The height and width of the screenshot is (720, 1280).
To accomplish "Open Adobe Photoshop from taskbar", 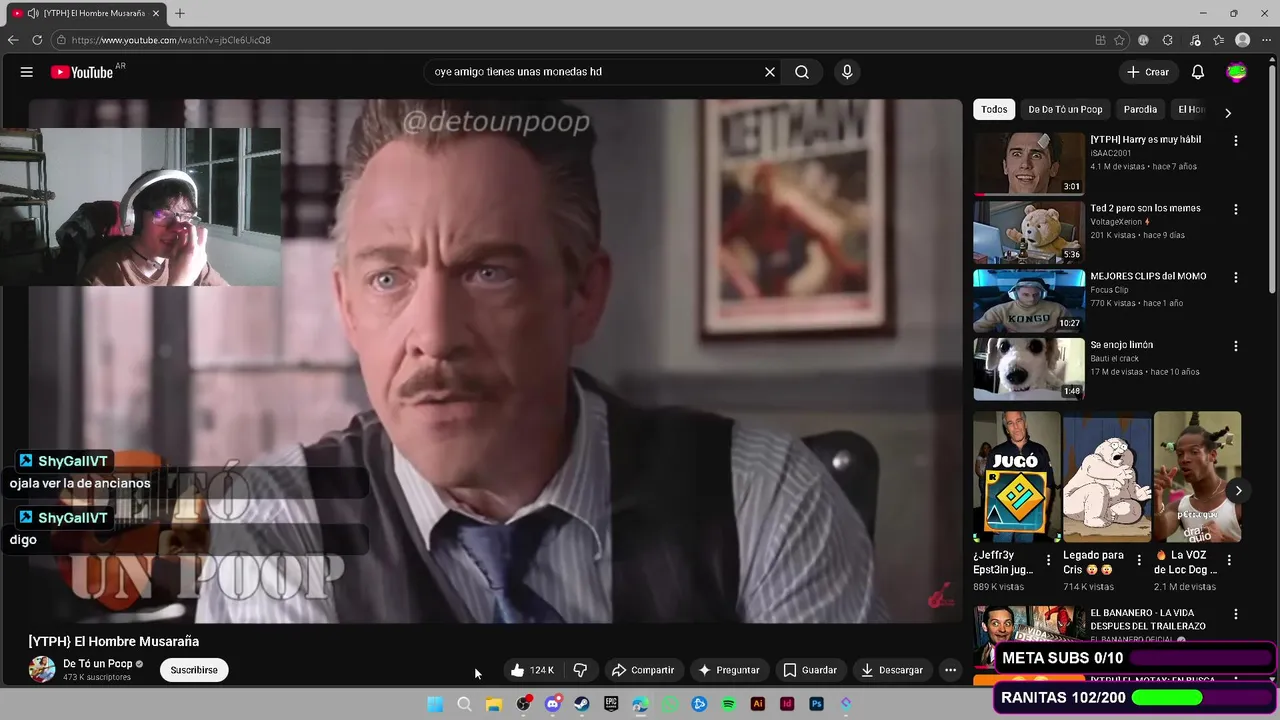I will pyautogui.click(x=816, y=704).
